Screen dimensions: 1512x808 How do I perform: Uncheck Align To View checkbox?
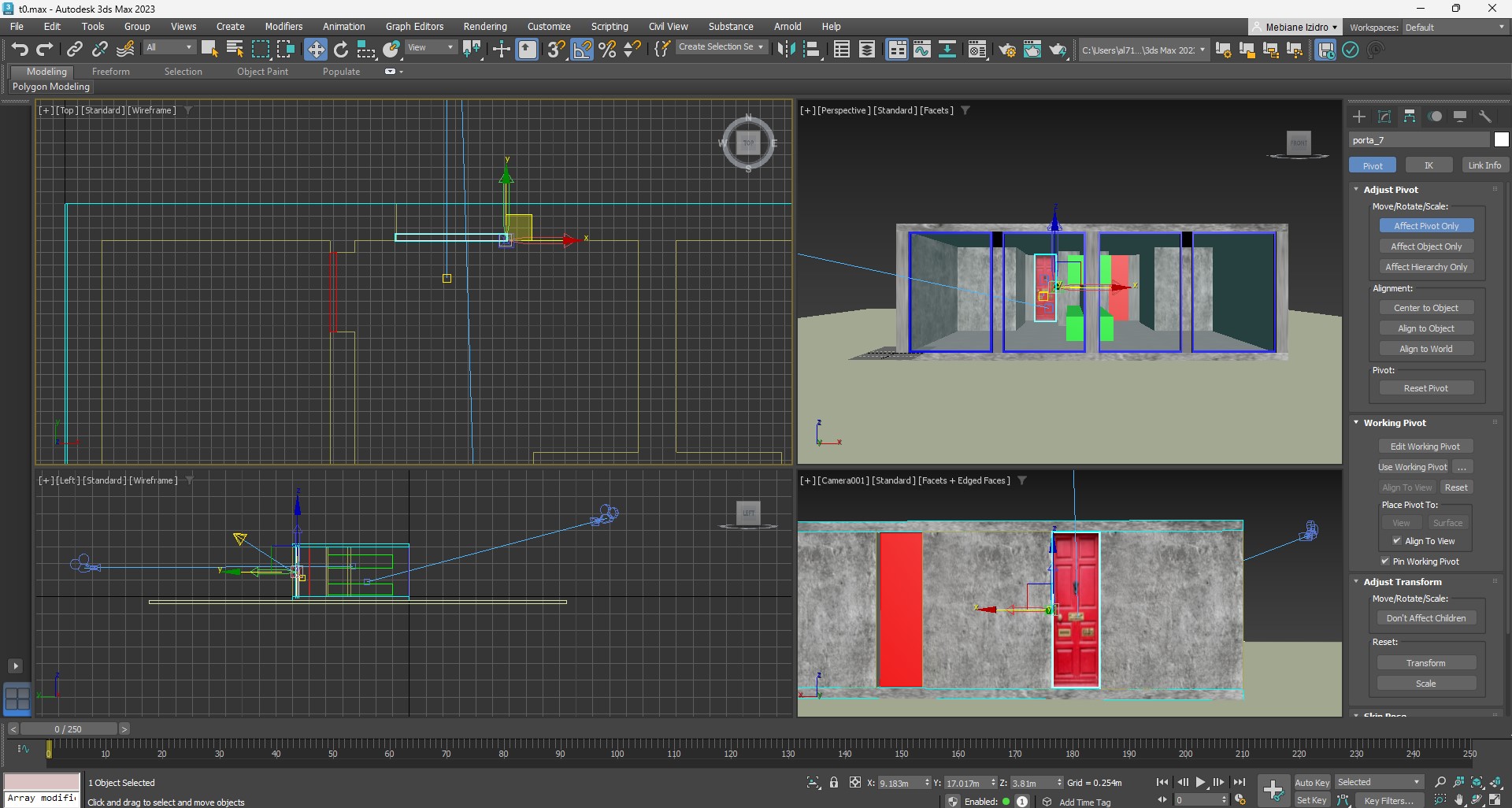1397,541
